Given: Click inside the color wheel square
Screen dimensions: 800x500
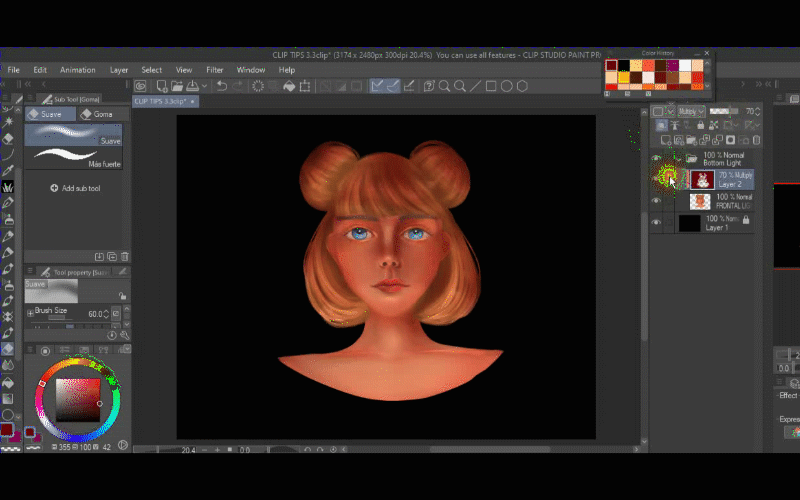Looking at the screenshot, I should (76, 400).
